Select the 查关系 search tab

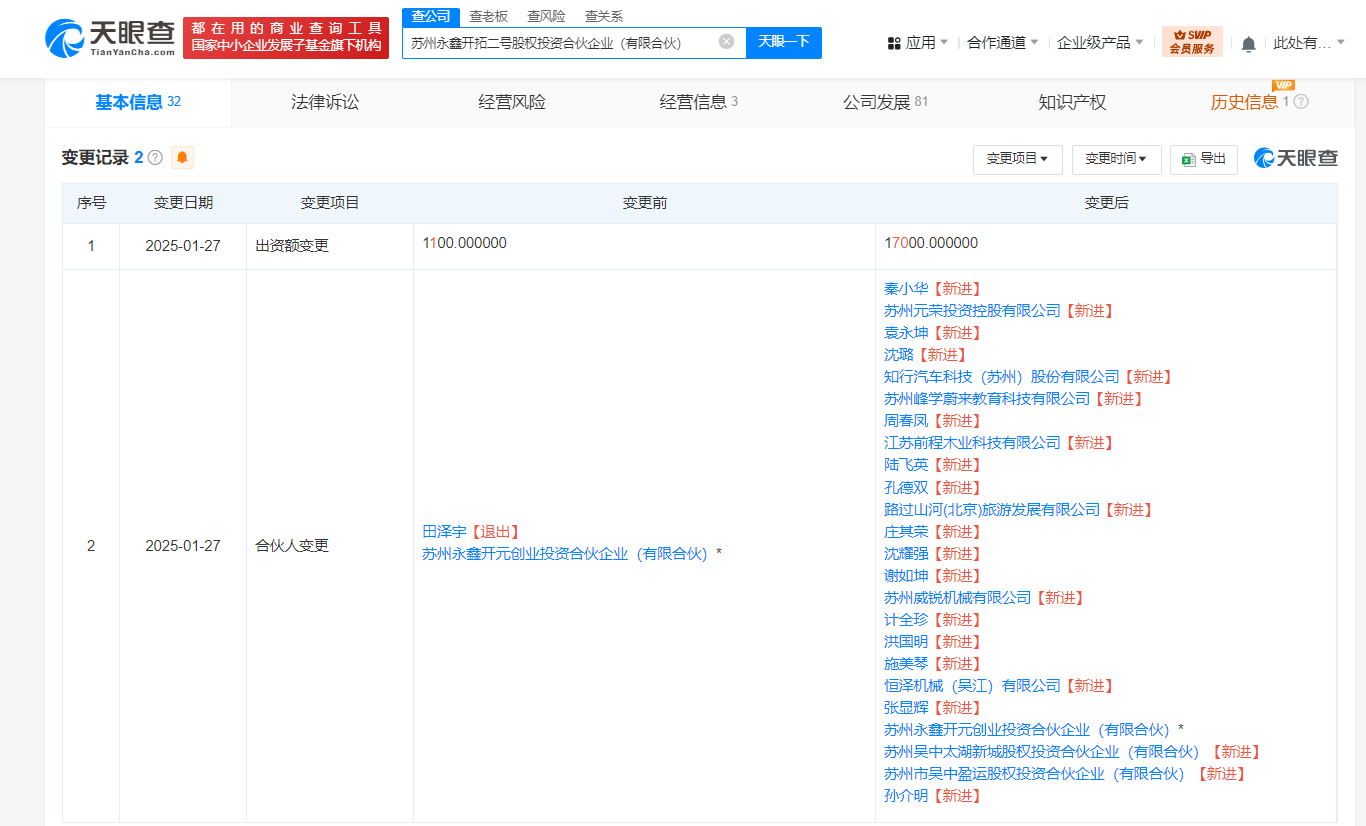point(604,16)
